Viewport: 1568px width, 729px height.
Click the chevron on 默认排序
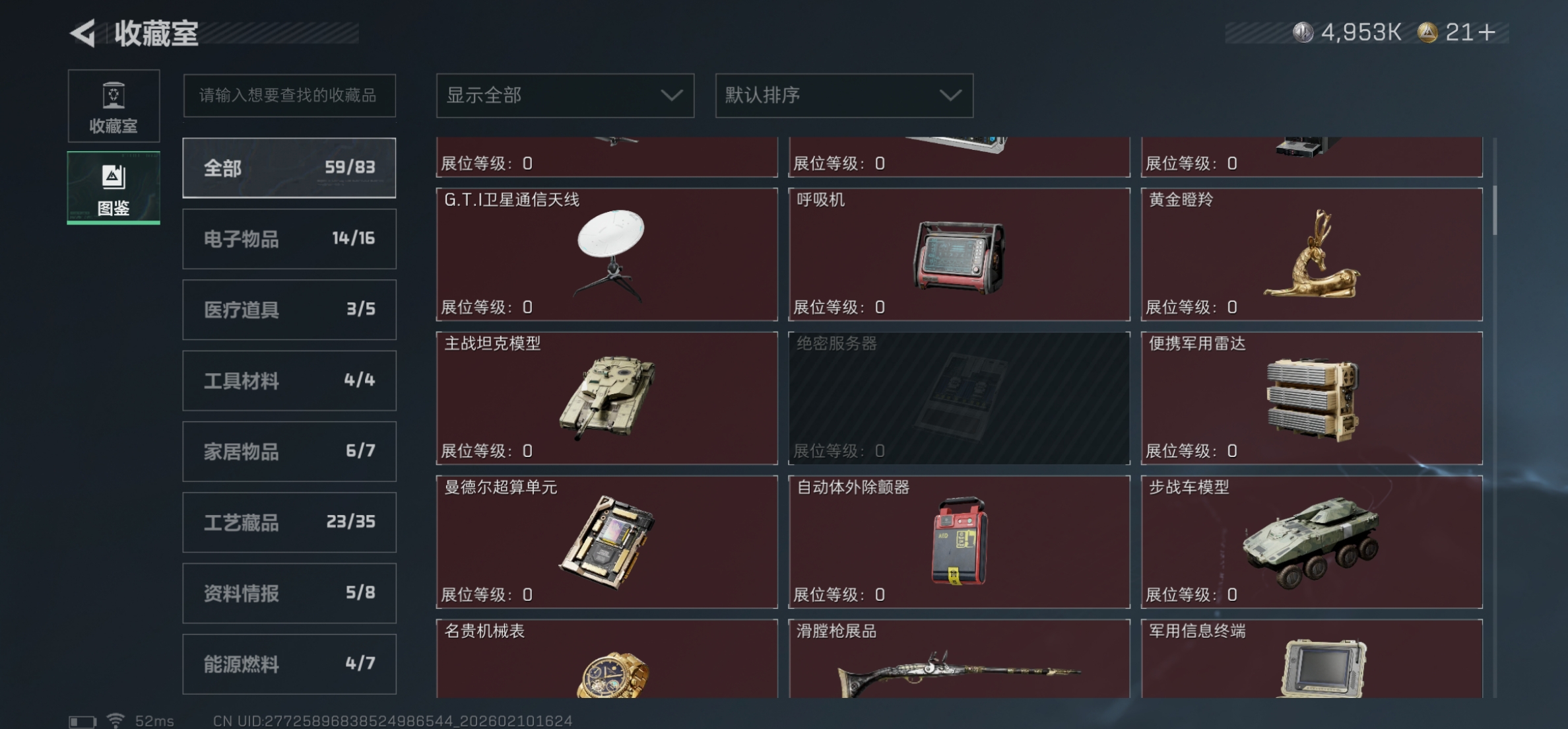pos(950,96)
